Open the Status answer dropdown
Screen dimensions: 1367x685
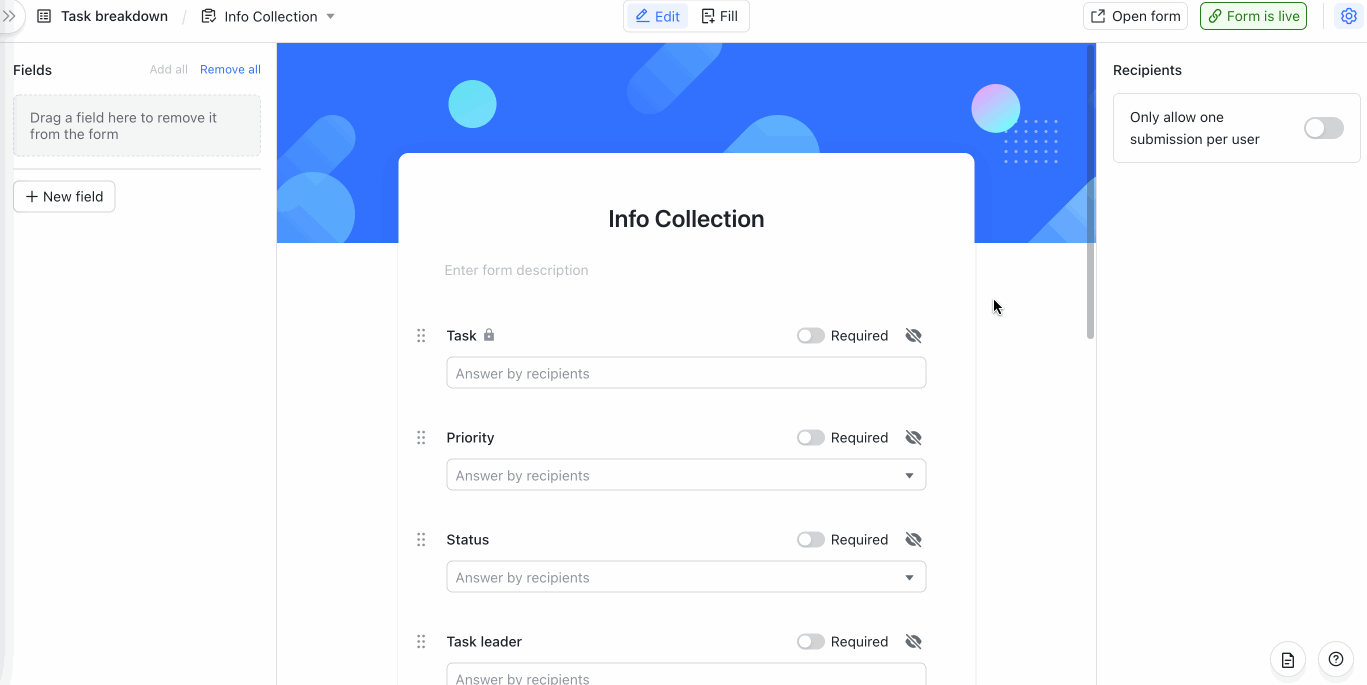coord(686,577)
